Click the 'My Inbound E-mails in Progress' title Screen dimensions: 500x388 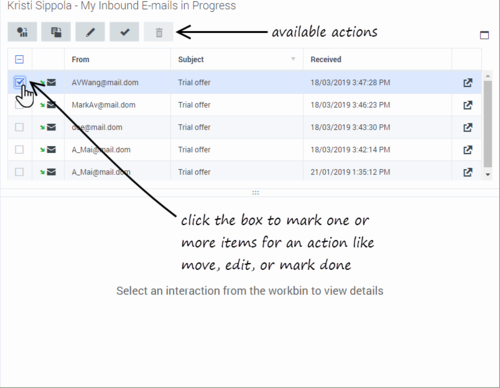[x=158, y=6]
